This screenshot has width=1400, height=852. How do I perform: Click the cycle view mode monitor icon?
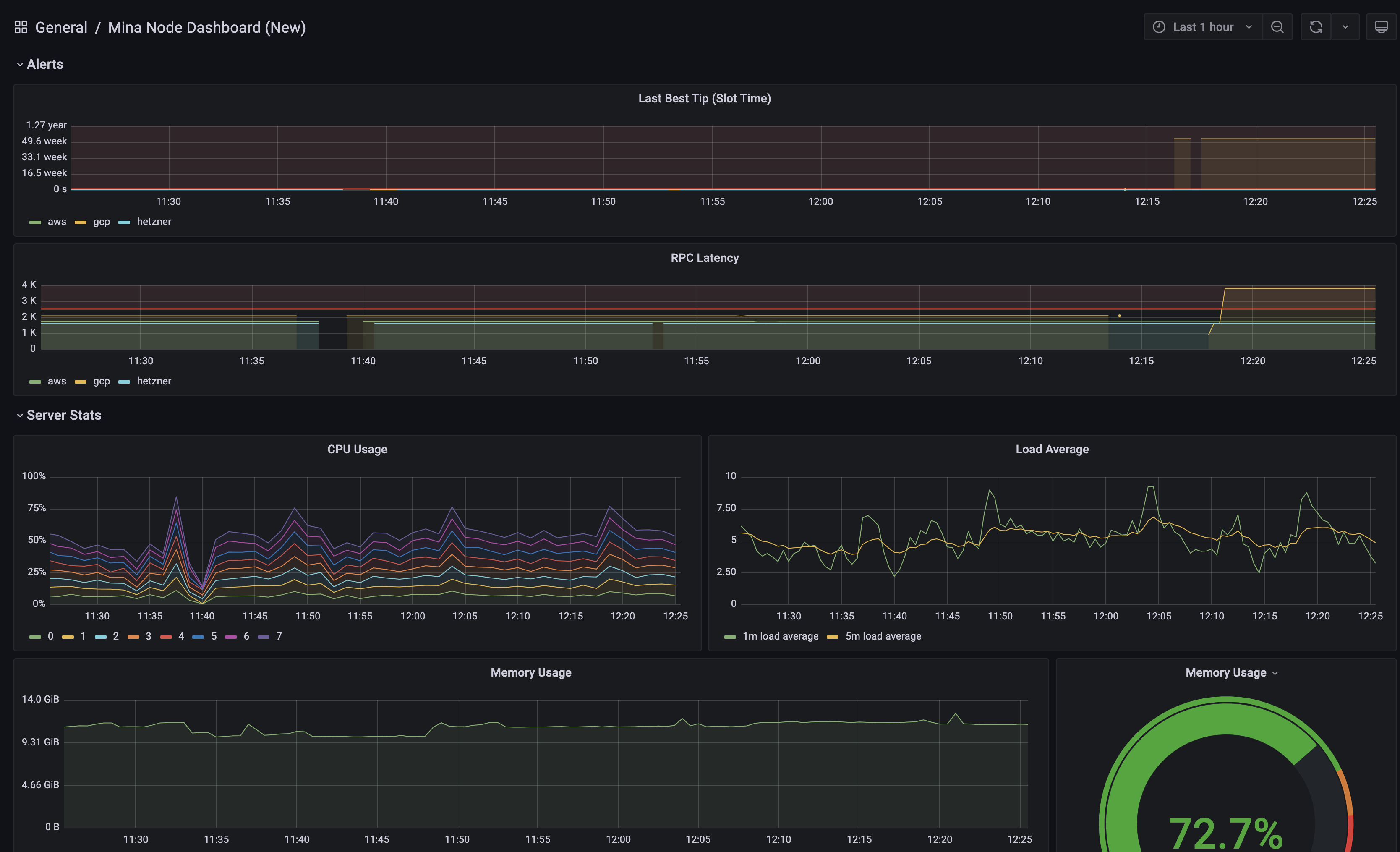1381,27
